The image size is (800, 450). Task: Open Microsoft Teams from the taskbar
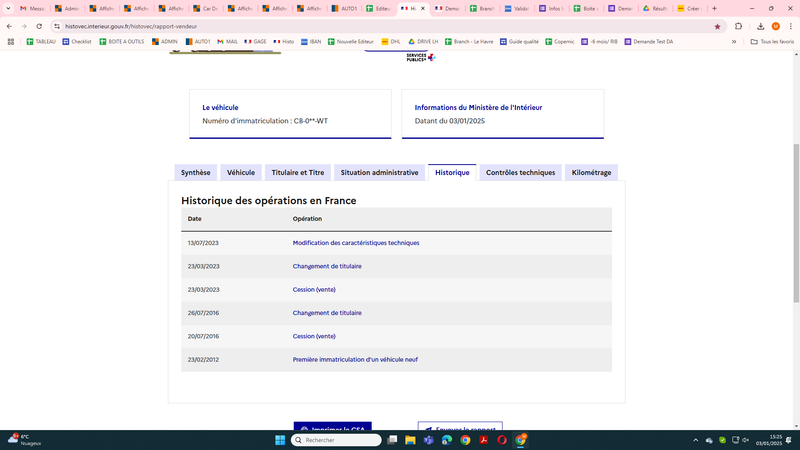pos(429,440)
